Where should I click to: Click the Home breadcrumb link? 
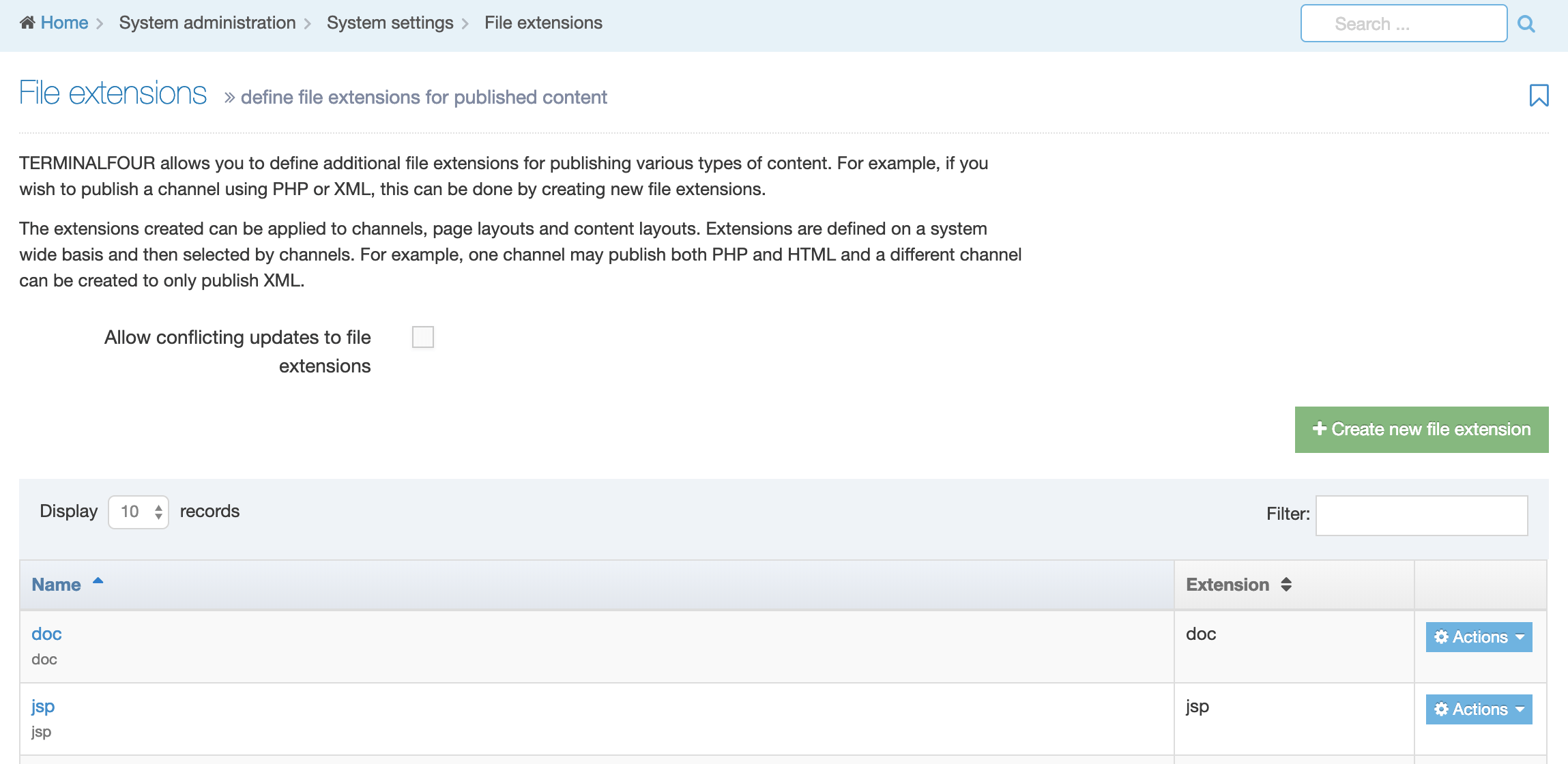point(64,23)
